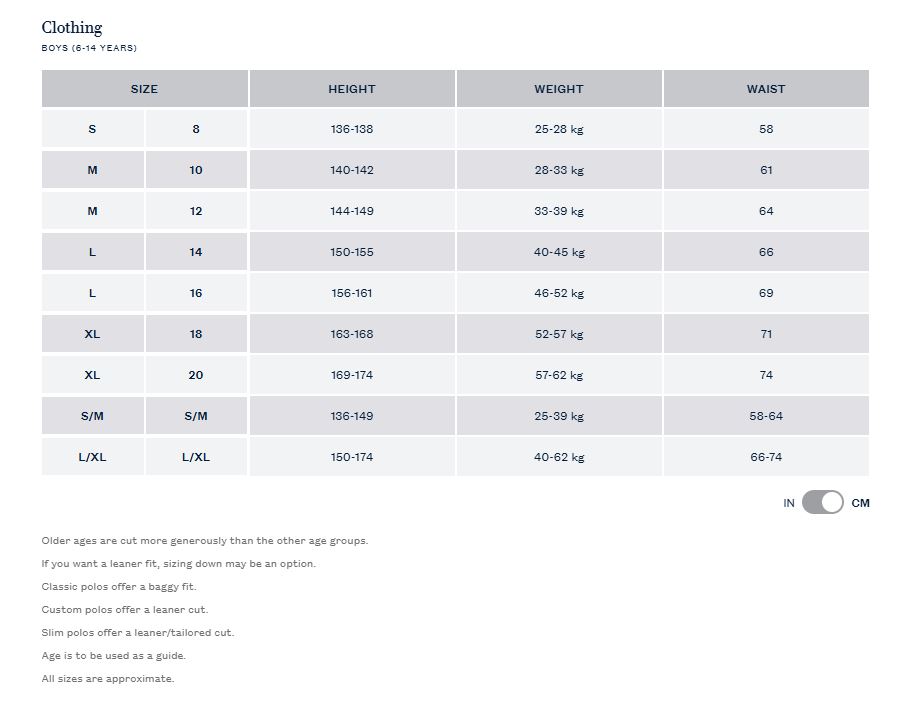Click the 66-74 waist range cell
Viewport: 905px width, 719px height.
click(766, 457)
